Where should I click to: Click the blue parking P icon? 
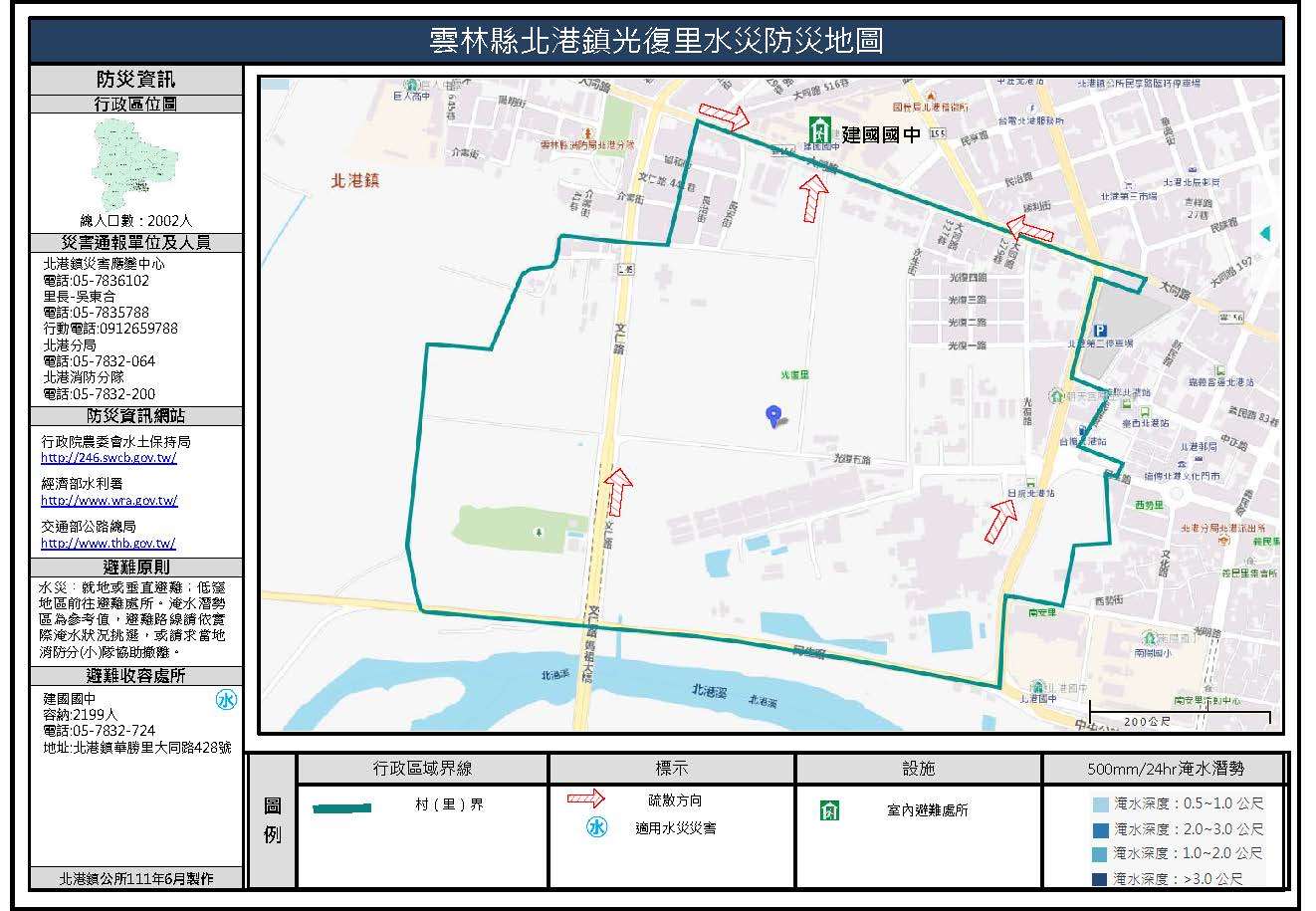[1100, 332]
